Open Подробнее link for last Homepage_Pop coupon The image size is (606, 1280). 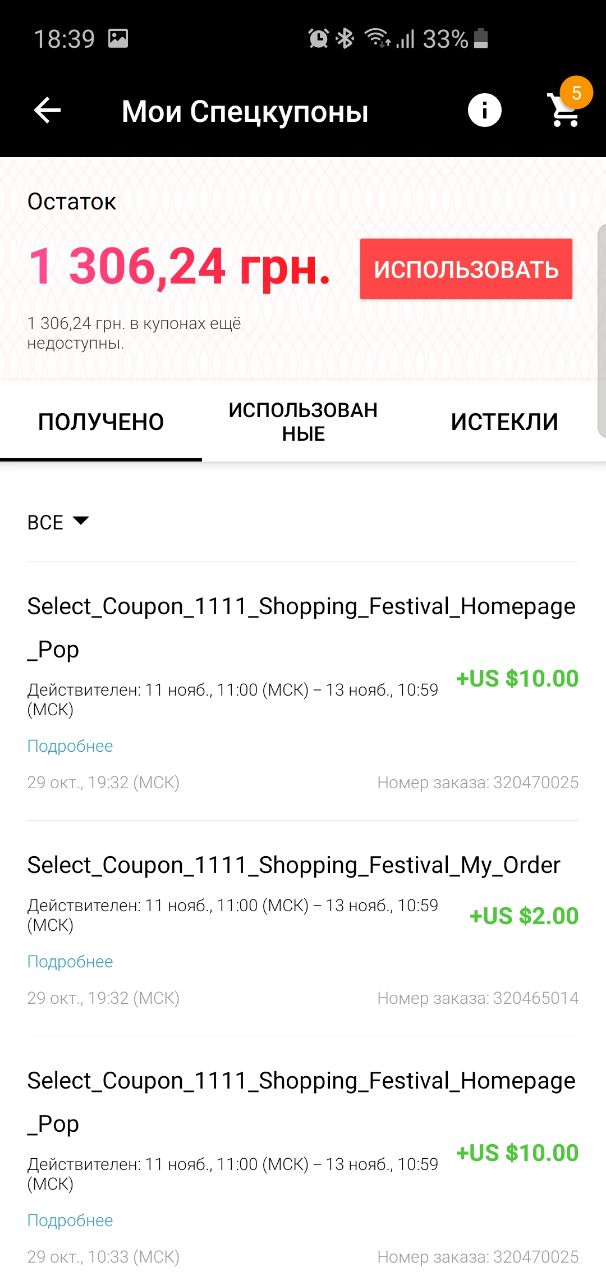(x=70, y=1220)
